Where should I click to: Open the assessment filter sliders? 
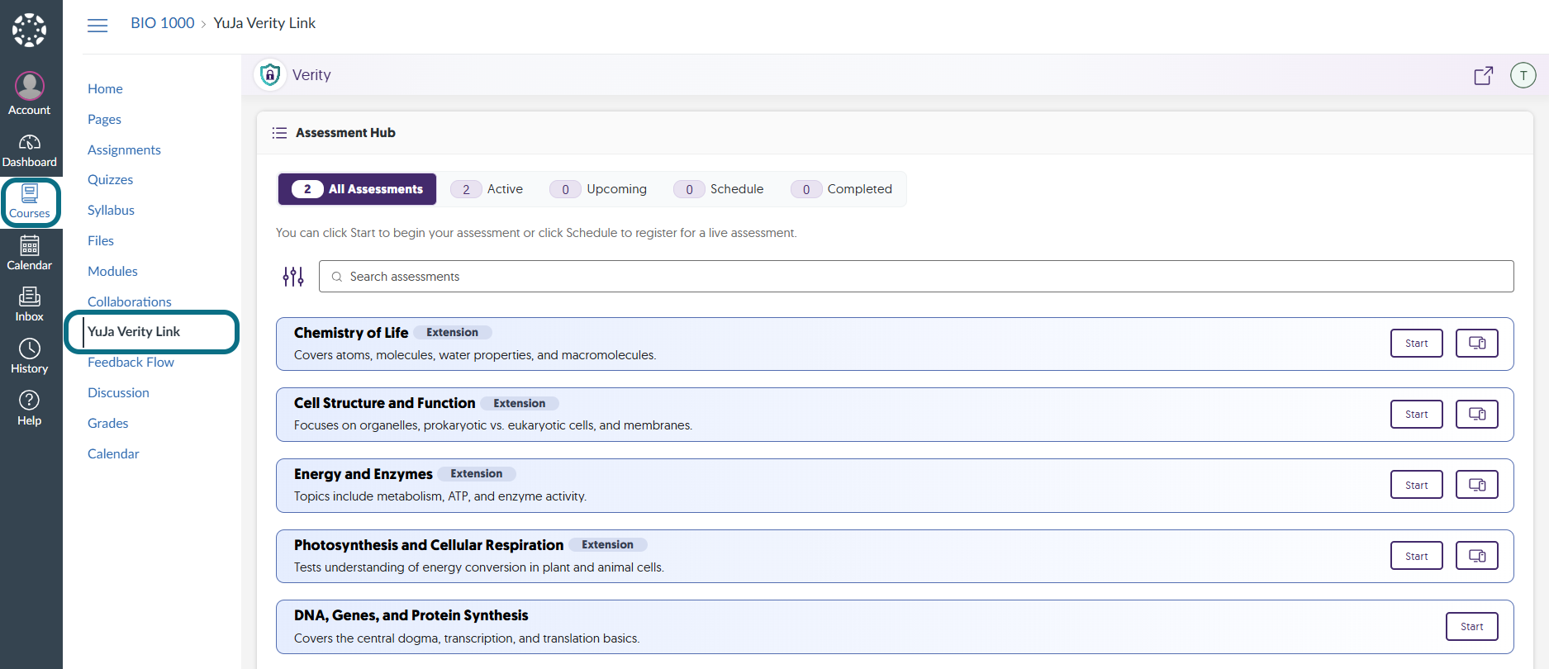pyautogui.click(x=293, y=277)
